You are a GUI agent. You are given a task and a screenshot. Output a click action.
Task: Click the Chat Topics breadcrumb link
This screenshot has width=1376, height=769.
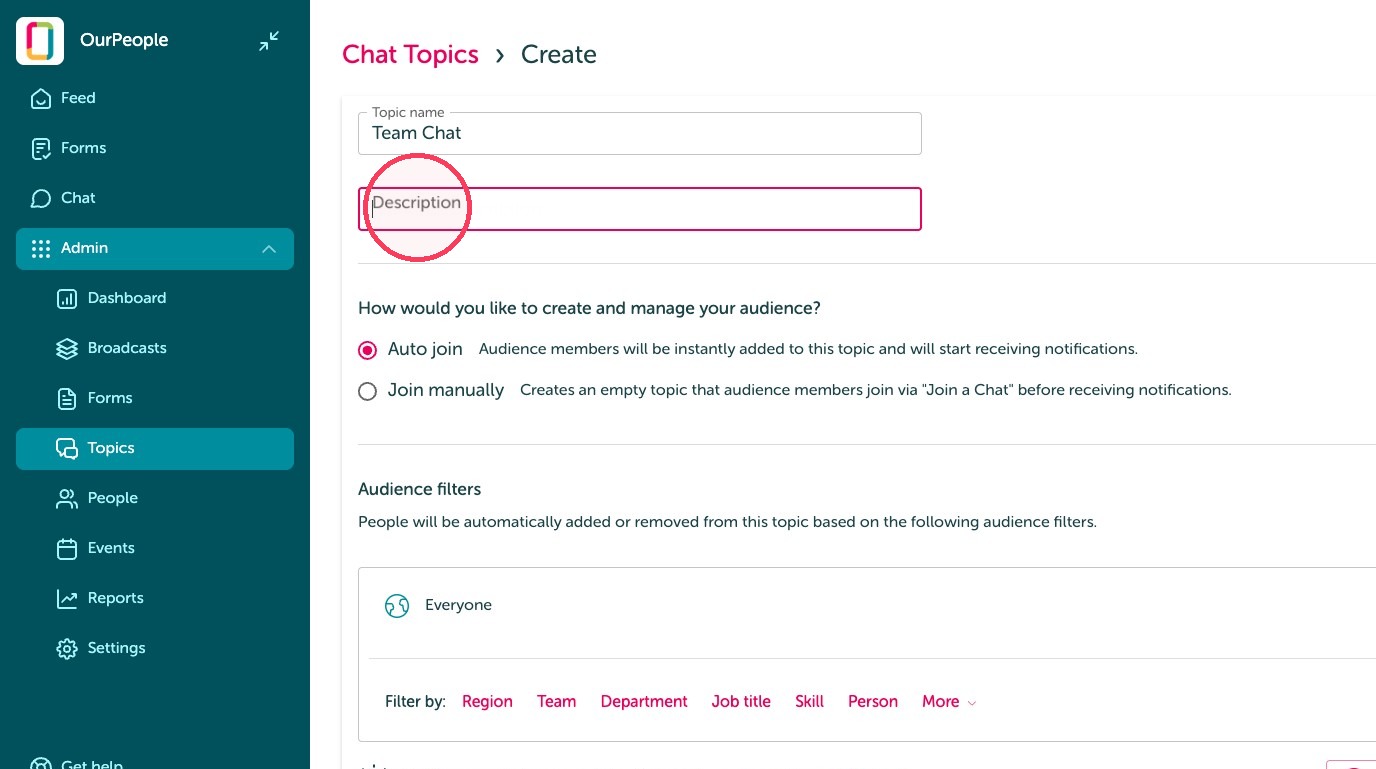tap(410, 54)
